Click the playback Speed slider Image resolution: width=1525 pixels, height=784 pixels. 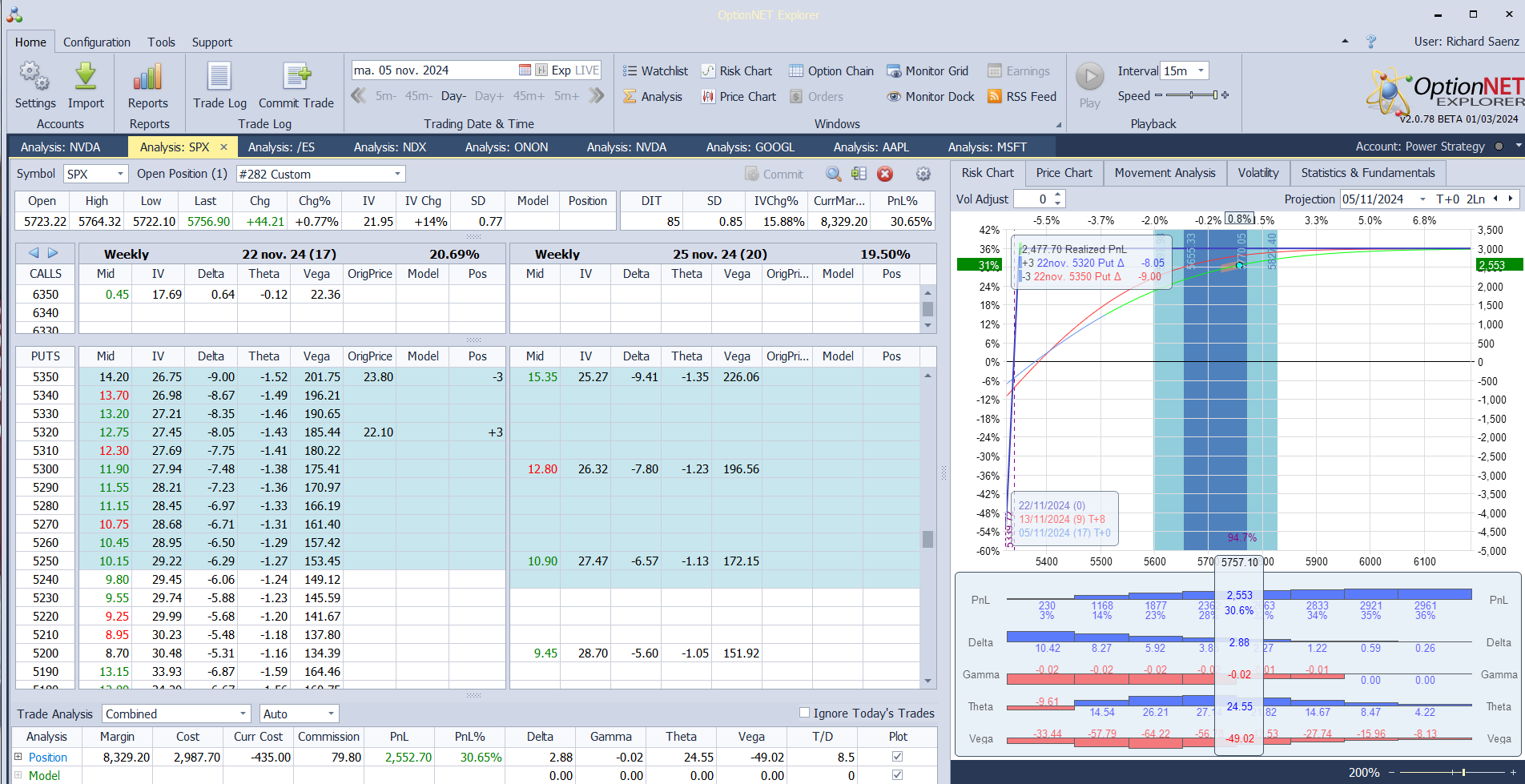[x=1192, y=95]
